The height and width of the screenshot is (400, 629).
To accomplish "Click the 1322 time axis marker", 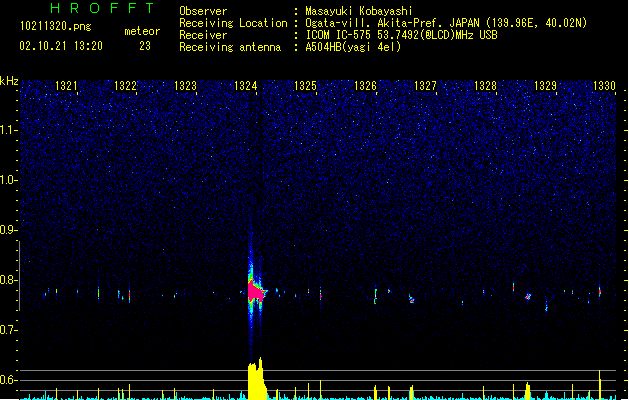I will 126,86.
